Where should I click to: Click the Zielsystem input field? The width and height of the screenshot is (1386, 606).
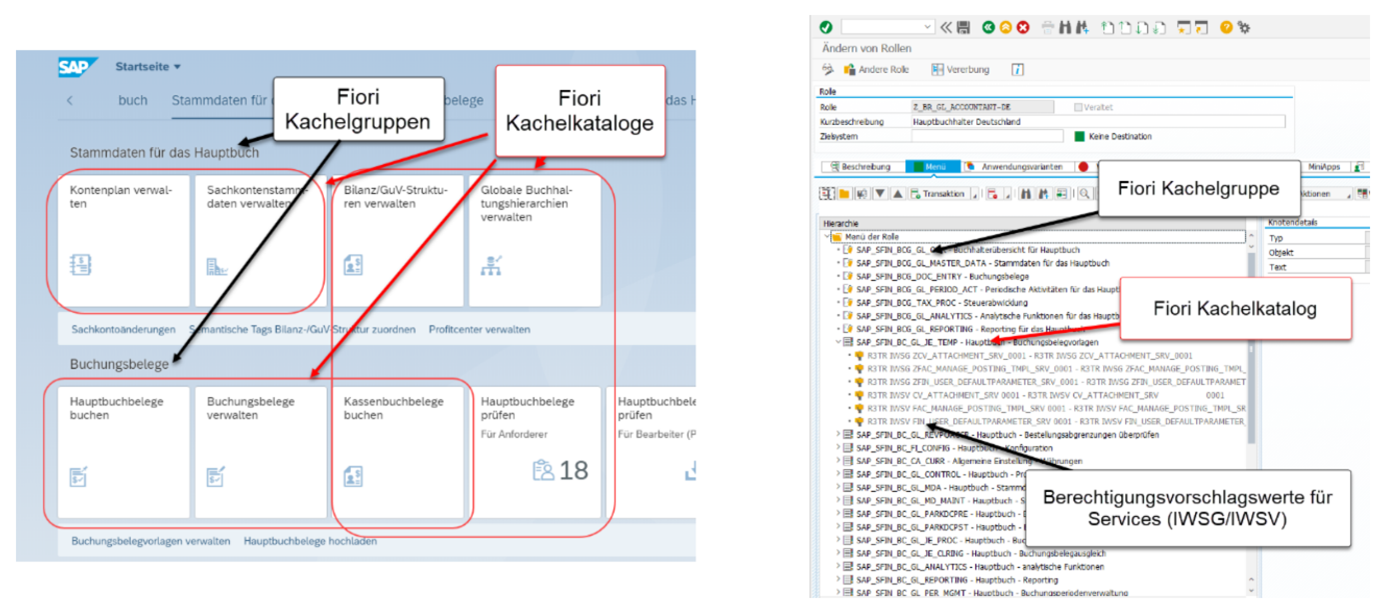pos(987,136)
